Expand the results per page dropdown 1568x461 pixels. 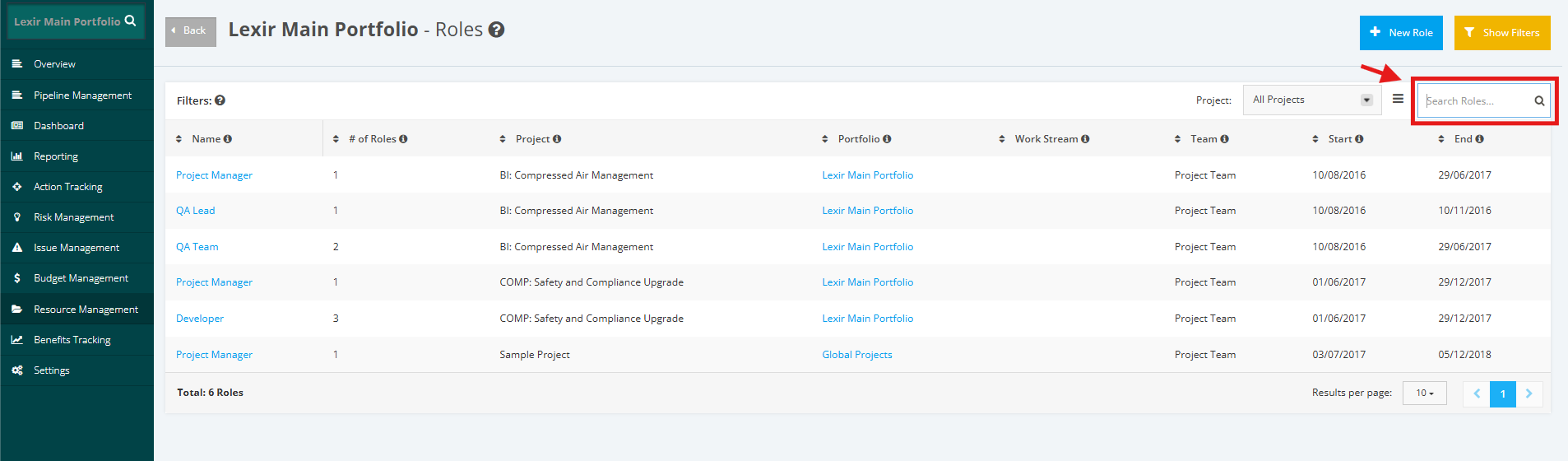click(x=1425, y=393)
